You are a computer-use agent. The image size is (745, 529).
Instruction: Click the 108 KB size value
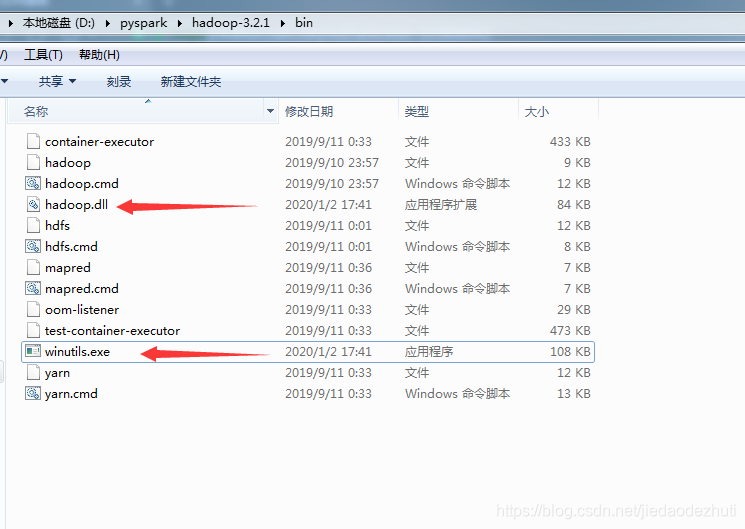click(570, 351)
